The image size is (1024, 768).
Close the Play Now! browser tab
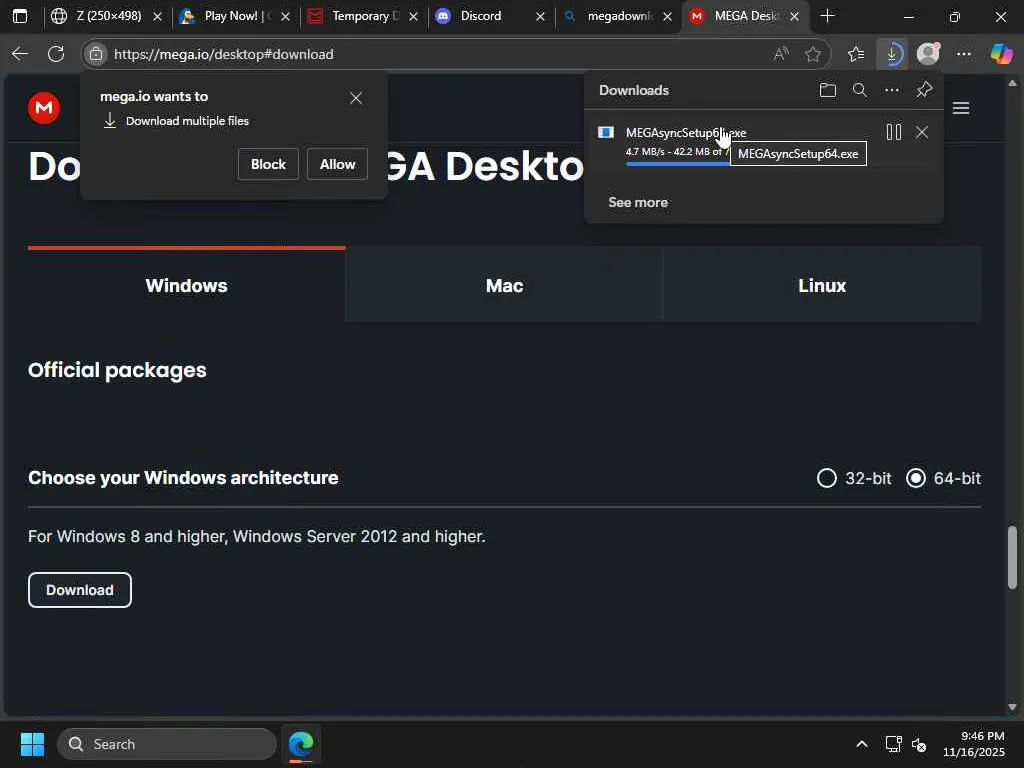click(x=285, y=17)
